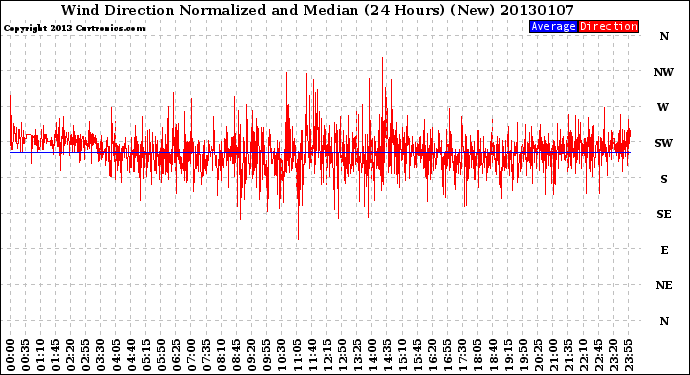Click the 02:55 time label
Screen dimensions: 690x375
[x=86, y=355]
